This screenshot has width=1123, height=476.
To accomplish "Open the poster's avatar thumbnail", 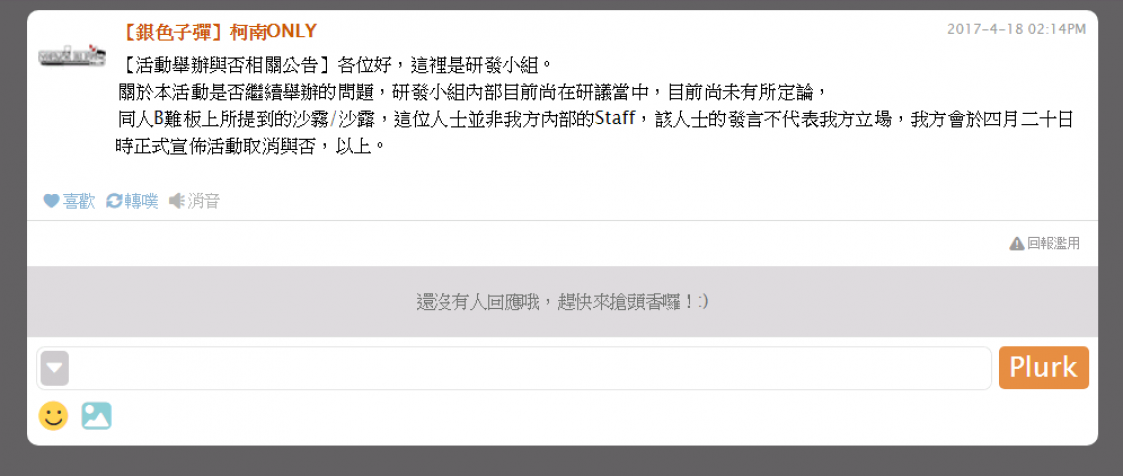I will click(72, 56).
